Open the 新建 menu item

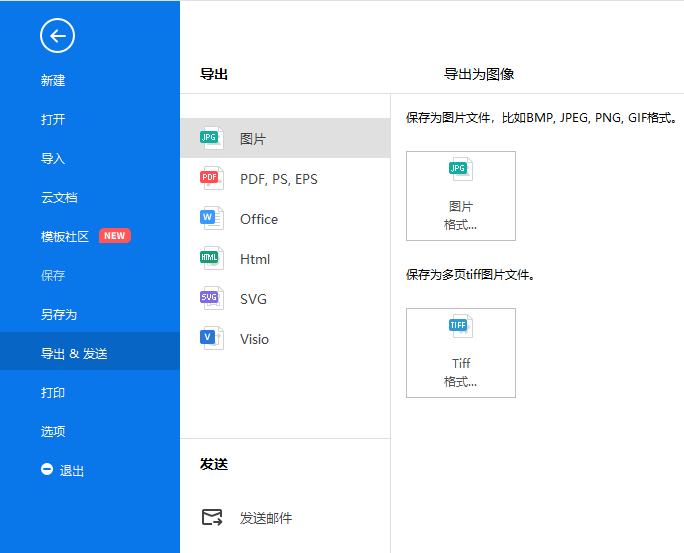point(53,81)
